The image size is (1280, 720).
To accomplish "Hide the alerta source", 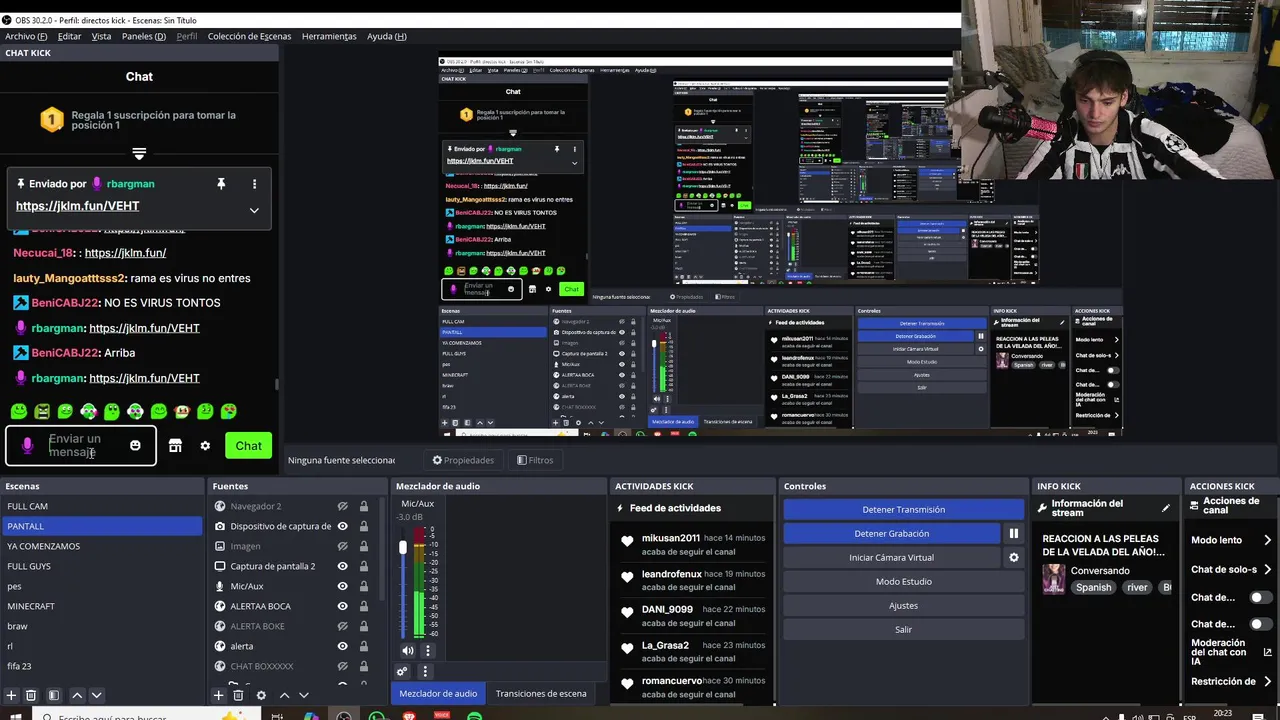I will [342, 646].
